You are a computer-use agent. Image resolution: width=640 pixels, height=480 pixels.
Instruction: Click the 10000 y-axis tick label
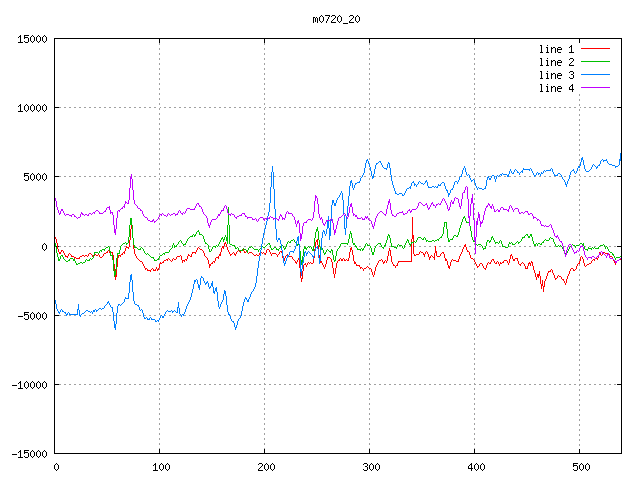[30, 108]
